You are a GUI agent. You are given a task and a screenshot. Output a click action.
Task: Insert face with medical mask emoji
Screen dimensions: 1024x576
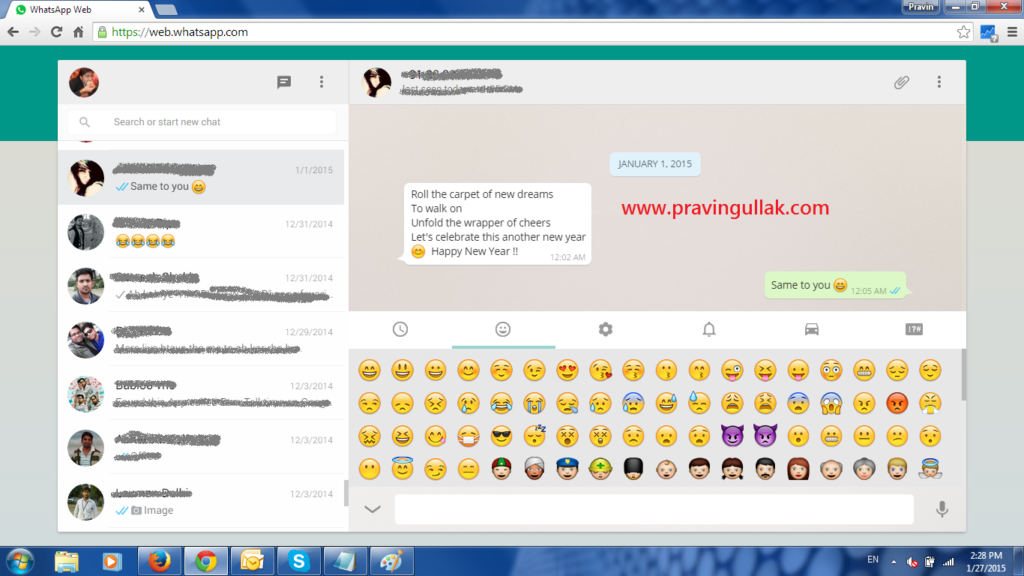click(468, 436)
